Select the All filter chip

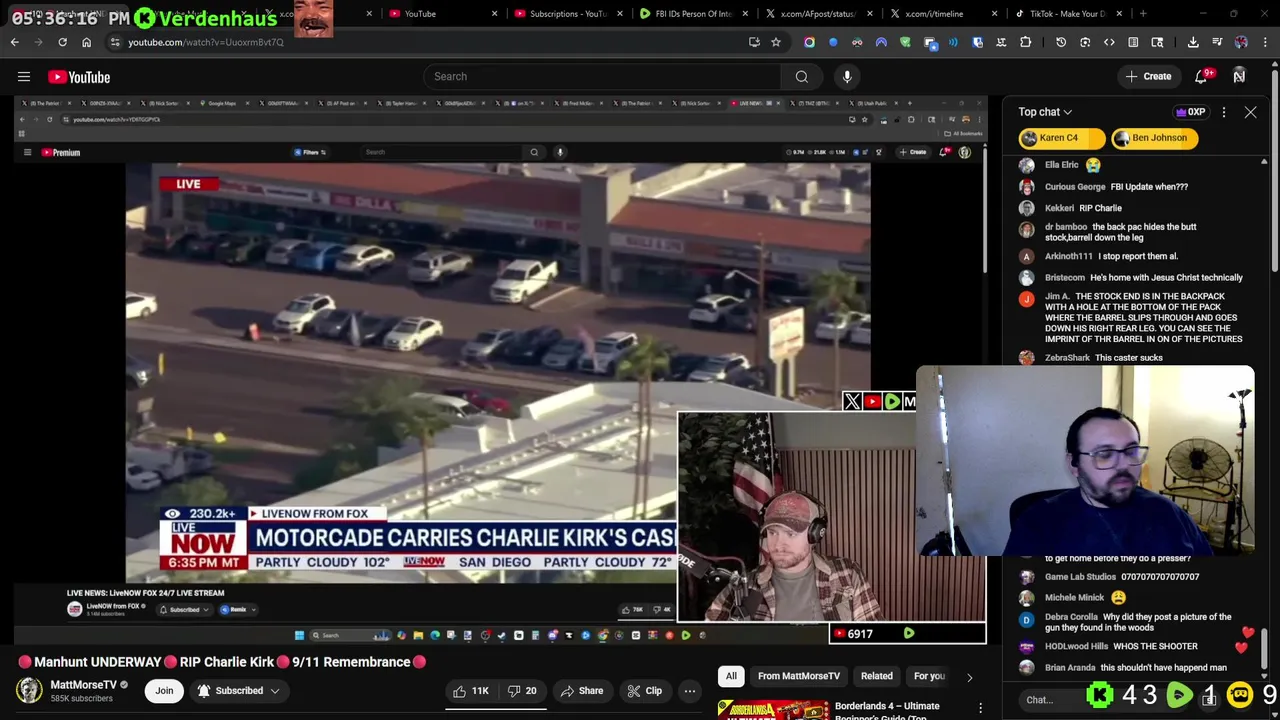tap(731, 677)
